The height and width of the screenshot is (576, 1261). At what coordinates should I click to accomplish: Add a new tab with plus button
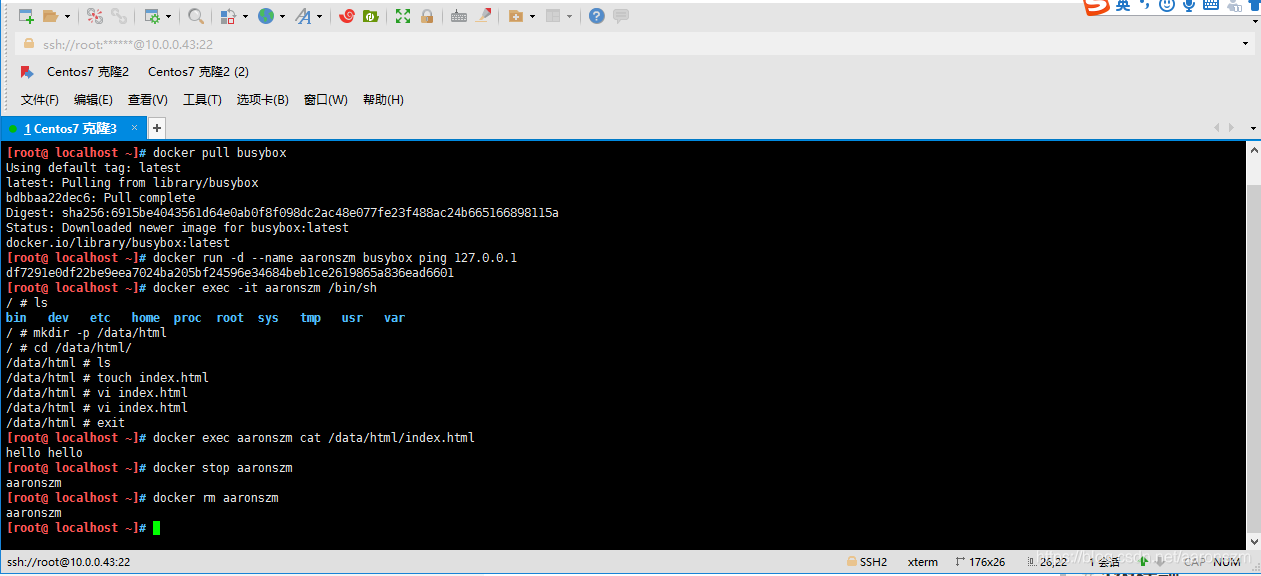point(156,128)
